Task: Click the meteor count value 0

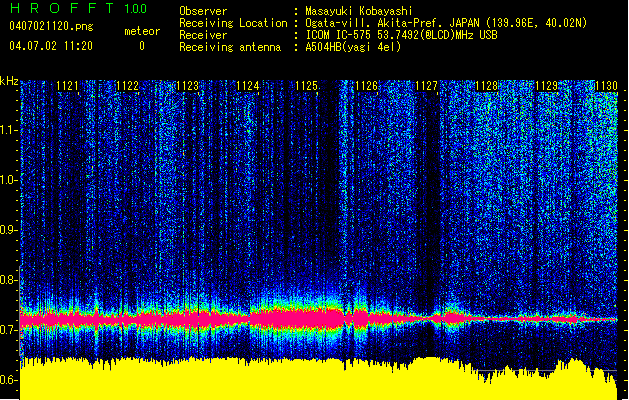Action: point(142,46)
